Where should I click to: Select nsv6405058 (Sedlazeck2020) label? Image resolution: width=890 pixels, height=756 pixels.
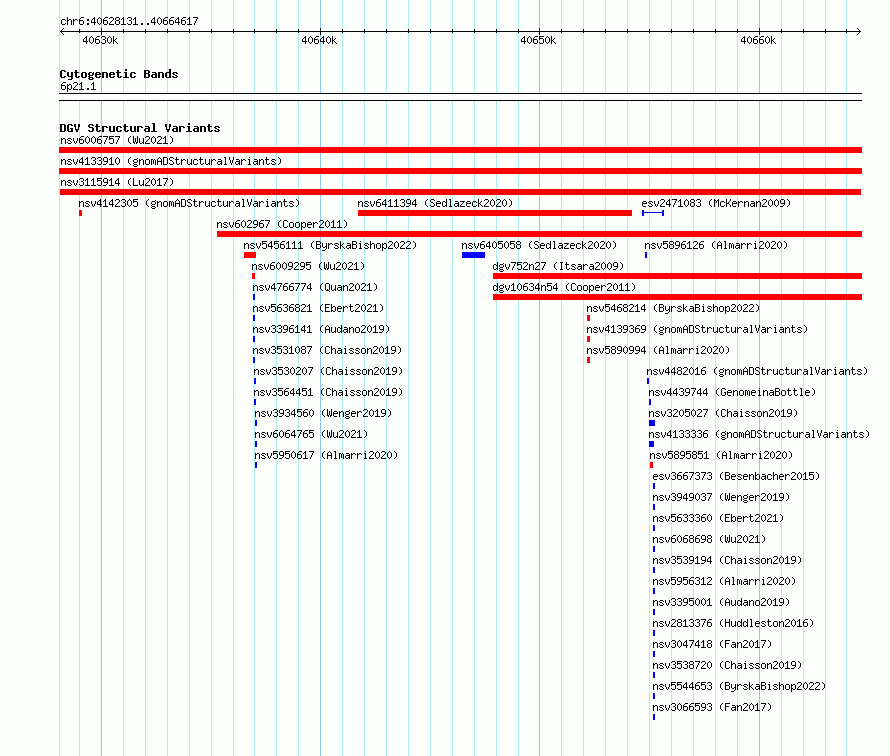click(x=539, y=245)
